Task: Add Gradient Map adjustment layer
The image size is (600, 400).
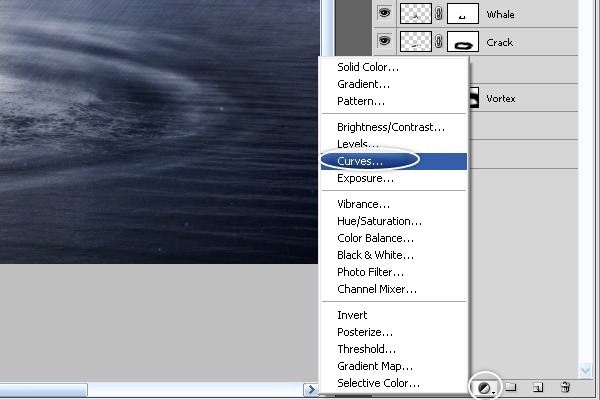Action: tap(394, 366)
